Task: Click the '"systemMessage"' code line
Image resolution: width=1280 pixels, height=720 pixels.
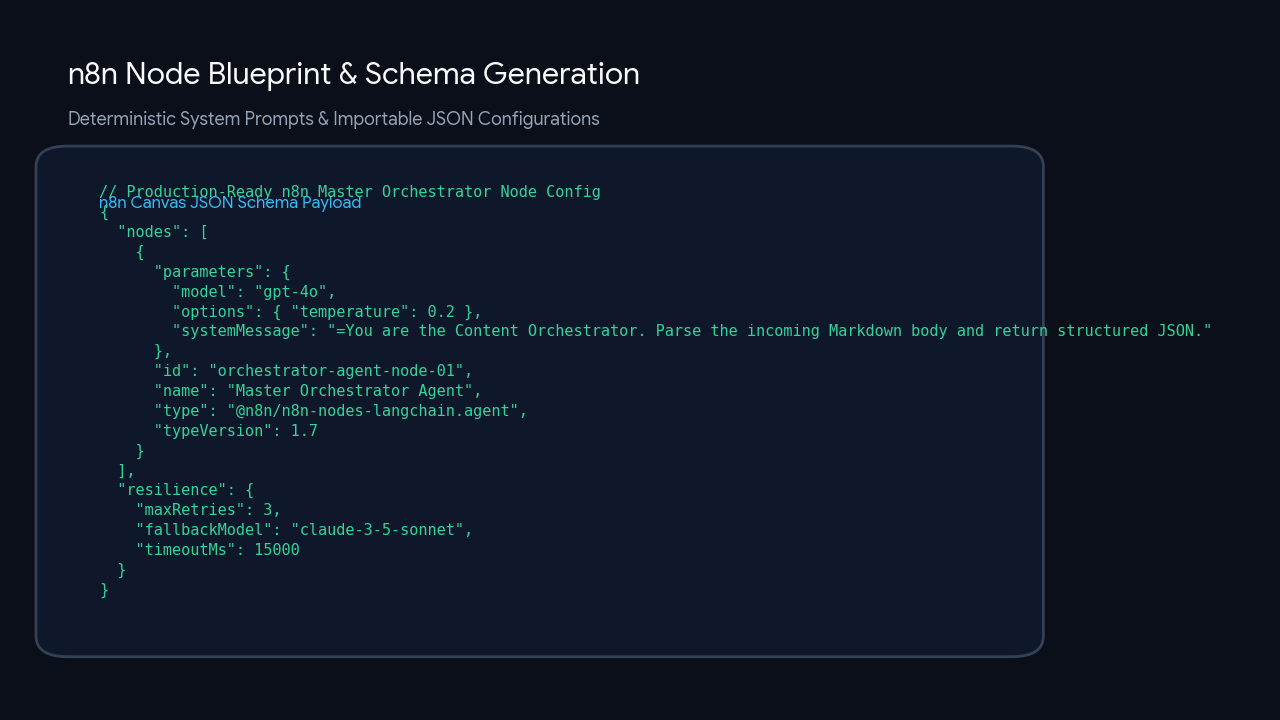Action: pos(692,331)
